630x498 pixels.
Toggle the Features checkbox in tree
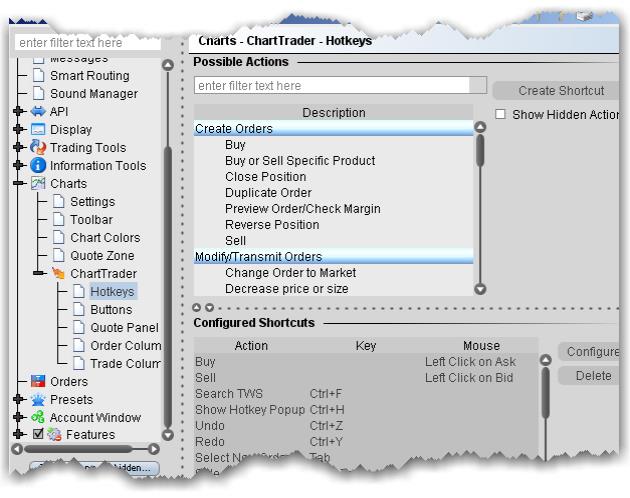tap(39, 435)
